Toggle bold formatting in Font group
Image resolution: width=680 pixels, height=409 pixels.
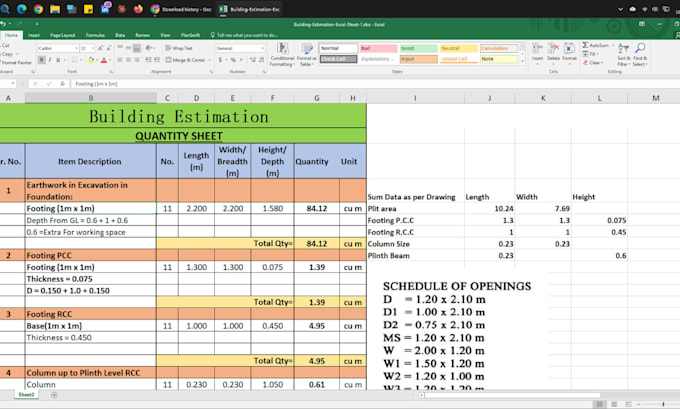tap(42, 60)
